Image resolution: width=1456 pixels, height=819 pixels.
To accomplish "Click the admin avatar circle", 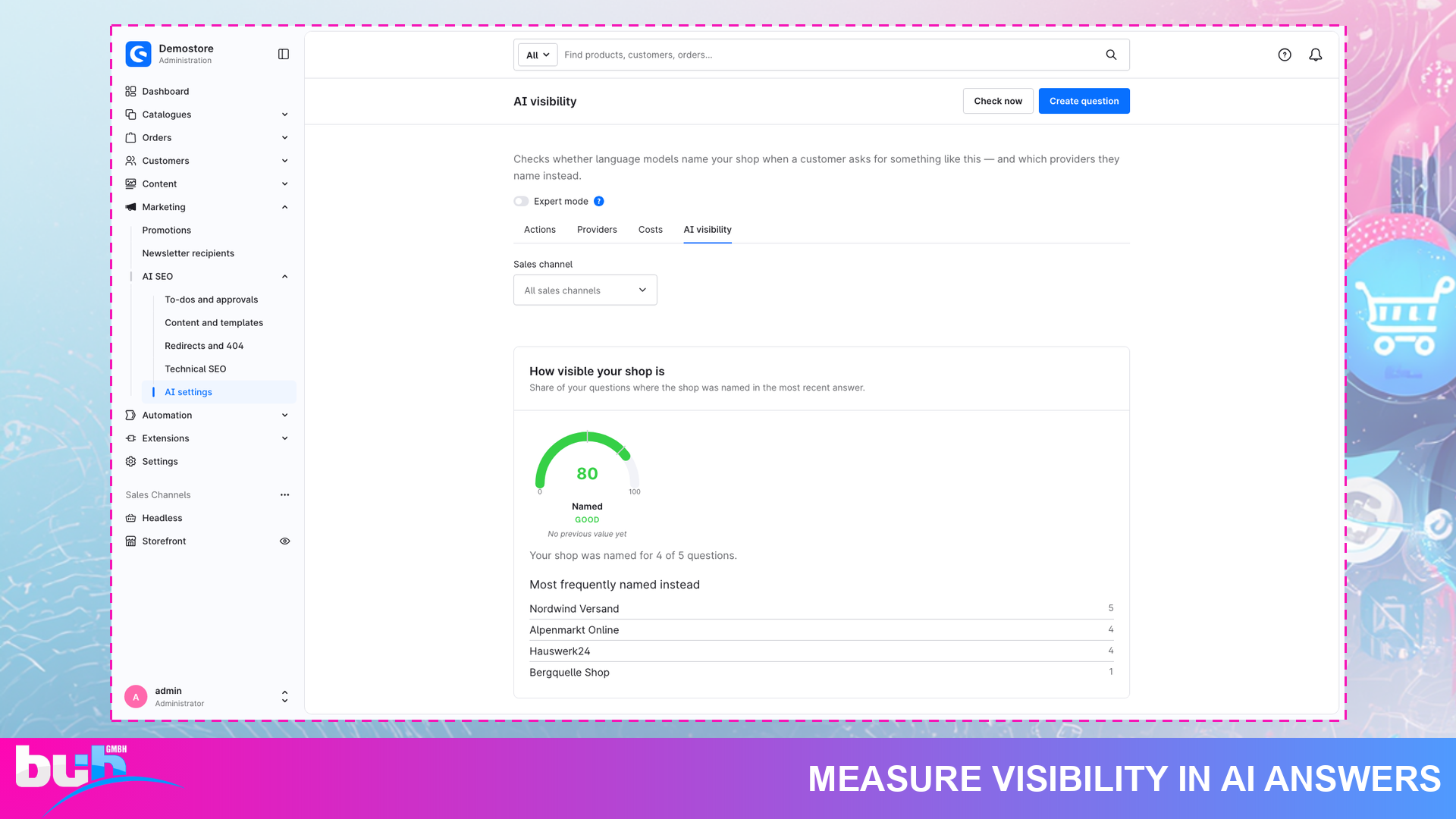I will tap(136, 697).
